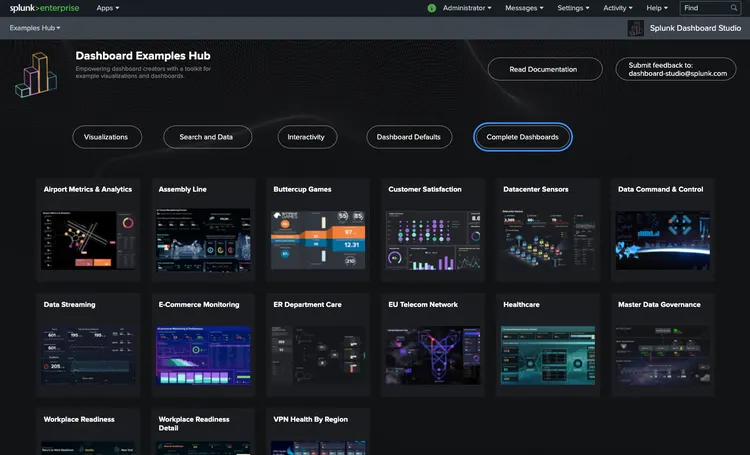Click the Read Documentation button
750x455 pixels.
click(545, 69)
